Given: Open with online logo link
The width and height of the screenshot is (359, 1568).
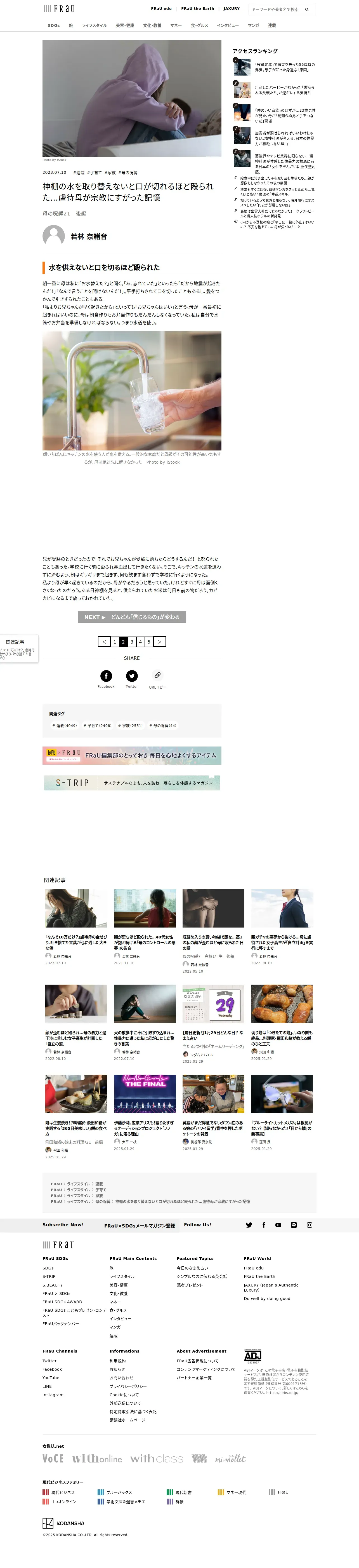Looking at the screenshot, I should (x=97, y=1458).
